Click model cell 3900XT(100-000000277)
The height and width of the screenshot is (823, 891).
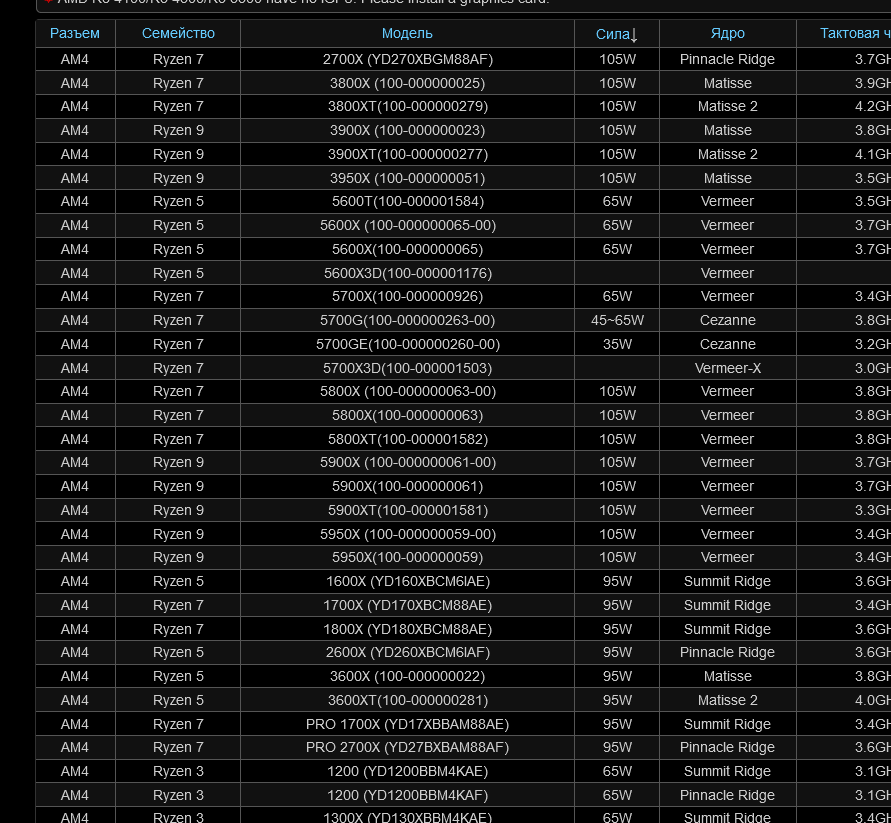407,154
